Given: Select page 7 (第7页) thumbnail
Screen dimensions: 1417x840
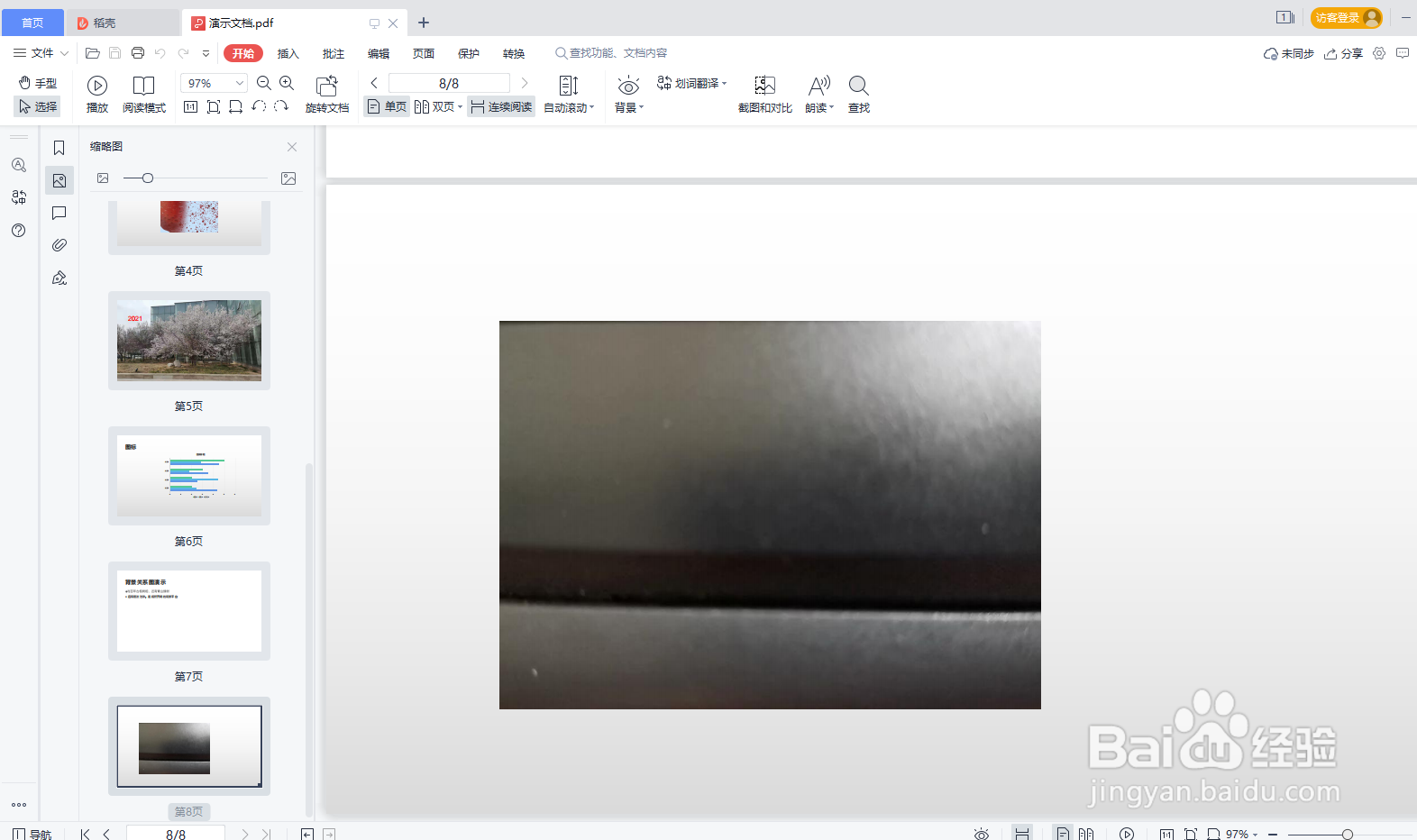Looking at the screenshot, I should click(189, 611).
